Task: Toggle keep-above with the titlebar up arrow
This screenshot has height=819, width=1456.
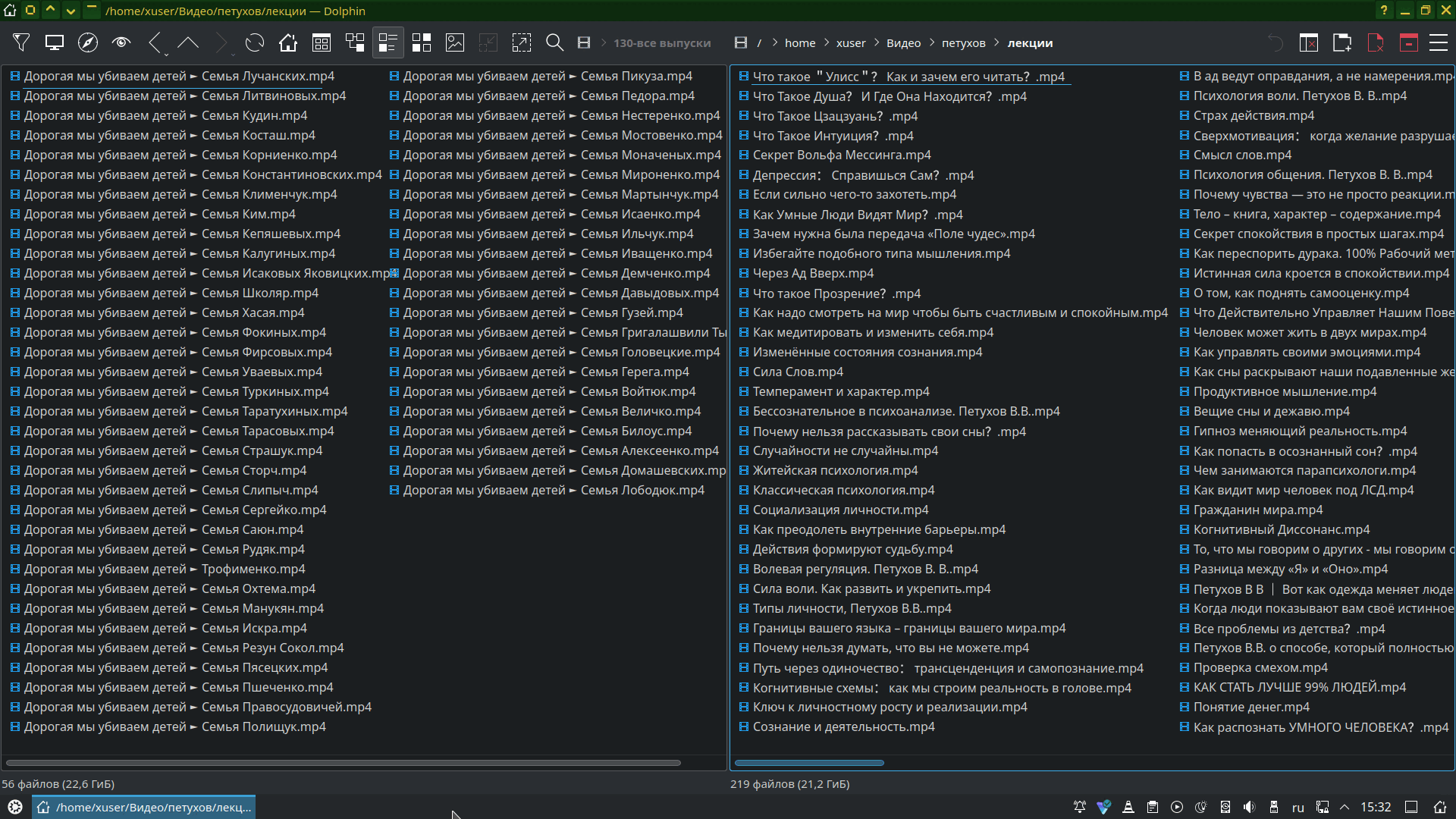Action: point(50,11)
